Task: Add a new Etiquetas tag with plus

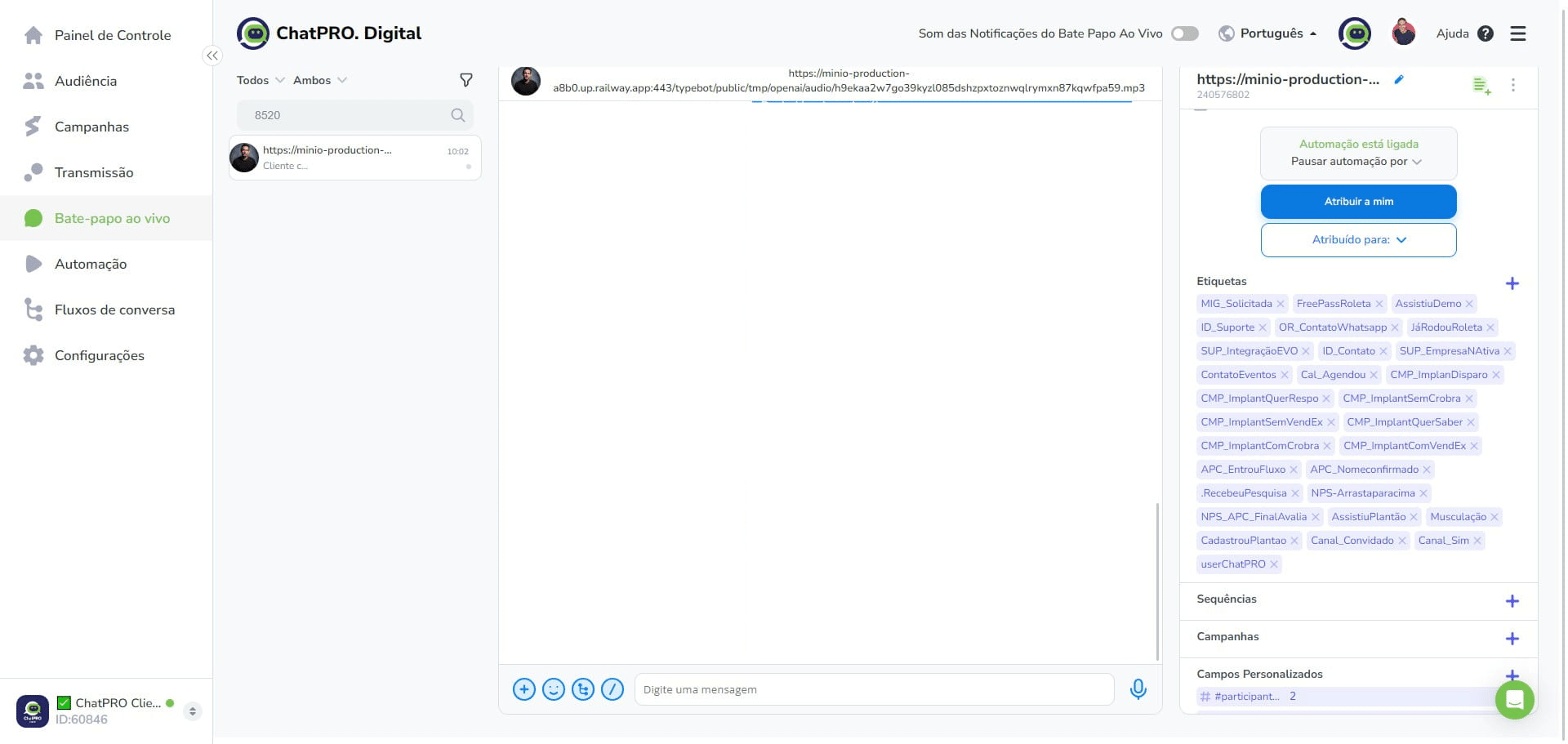Action: 1512,283
